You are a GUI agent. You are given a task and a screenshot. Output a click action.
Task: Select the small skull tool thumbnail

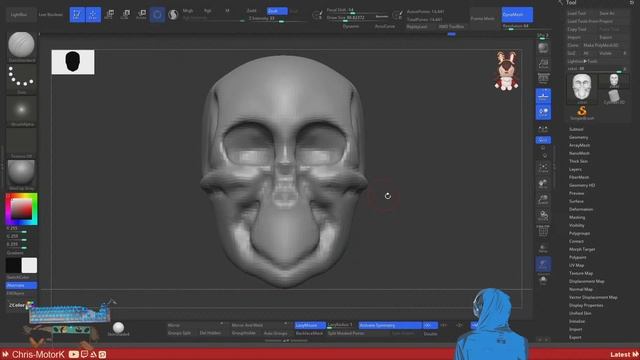(x=614, y=81)
